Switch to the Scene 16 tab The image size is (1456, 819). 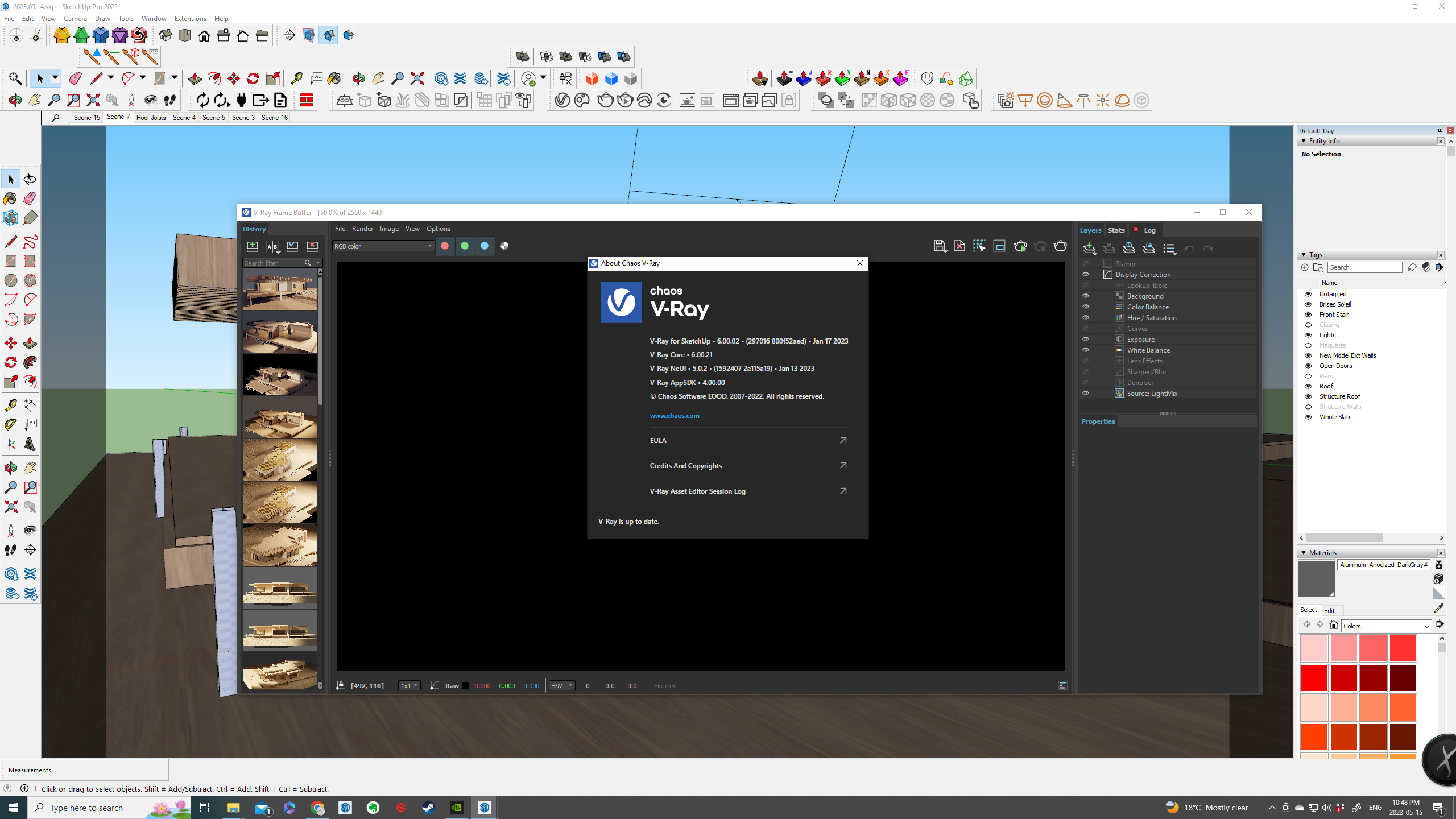(x=275, y=118)
